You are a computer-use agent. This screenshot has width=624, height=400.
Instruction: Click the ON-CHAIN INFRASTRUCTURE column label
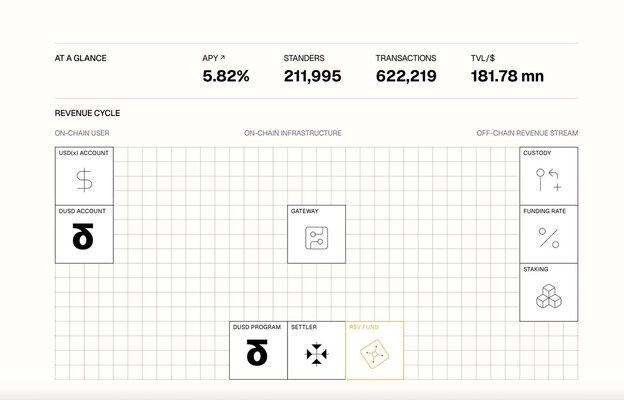click(x=293, y=133)
